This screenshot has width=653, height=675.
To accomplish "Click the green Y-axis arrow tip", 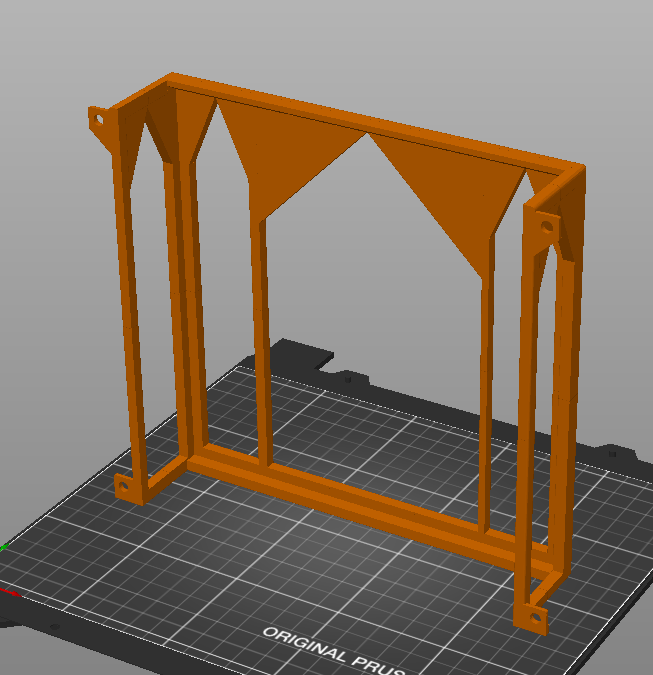I will click(x=3, y=547).
